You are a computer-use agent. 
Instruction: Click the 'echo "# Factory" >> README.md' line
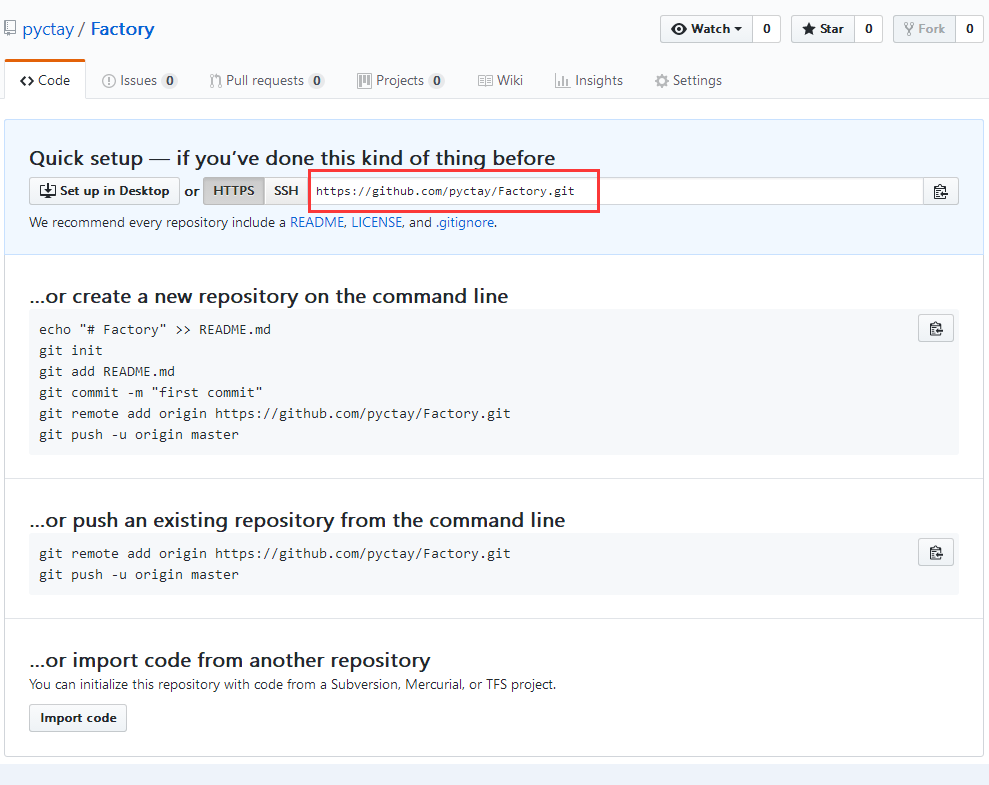155,330
